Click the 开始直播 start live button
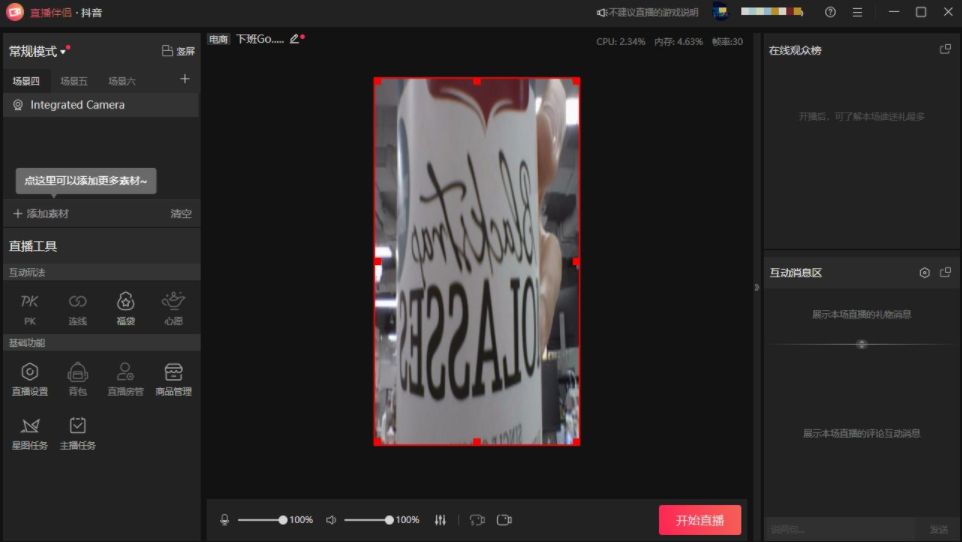Screen dimensions: 962x542 (x=699, y=520)
